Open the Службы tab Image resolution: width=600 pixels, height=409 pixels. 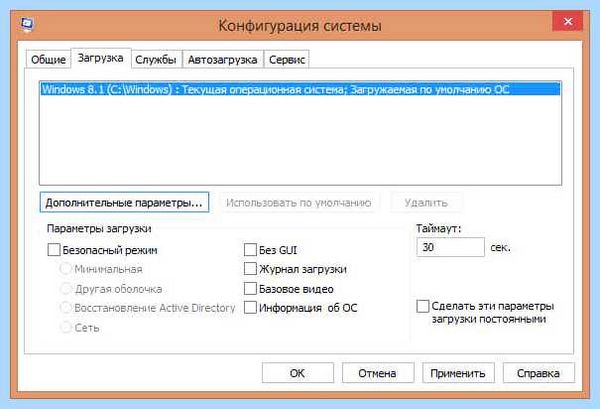point(156,60)
